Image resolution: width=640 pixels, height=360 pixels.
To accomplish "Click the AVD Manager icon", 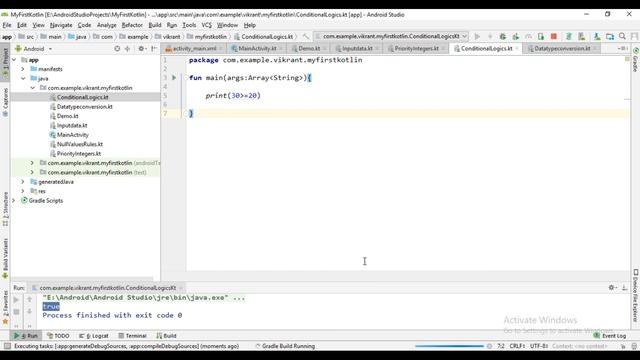I will coord(582,36).
